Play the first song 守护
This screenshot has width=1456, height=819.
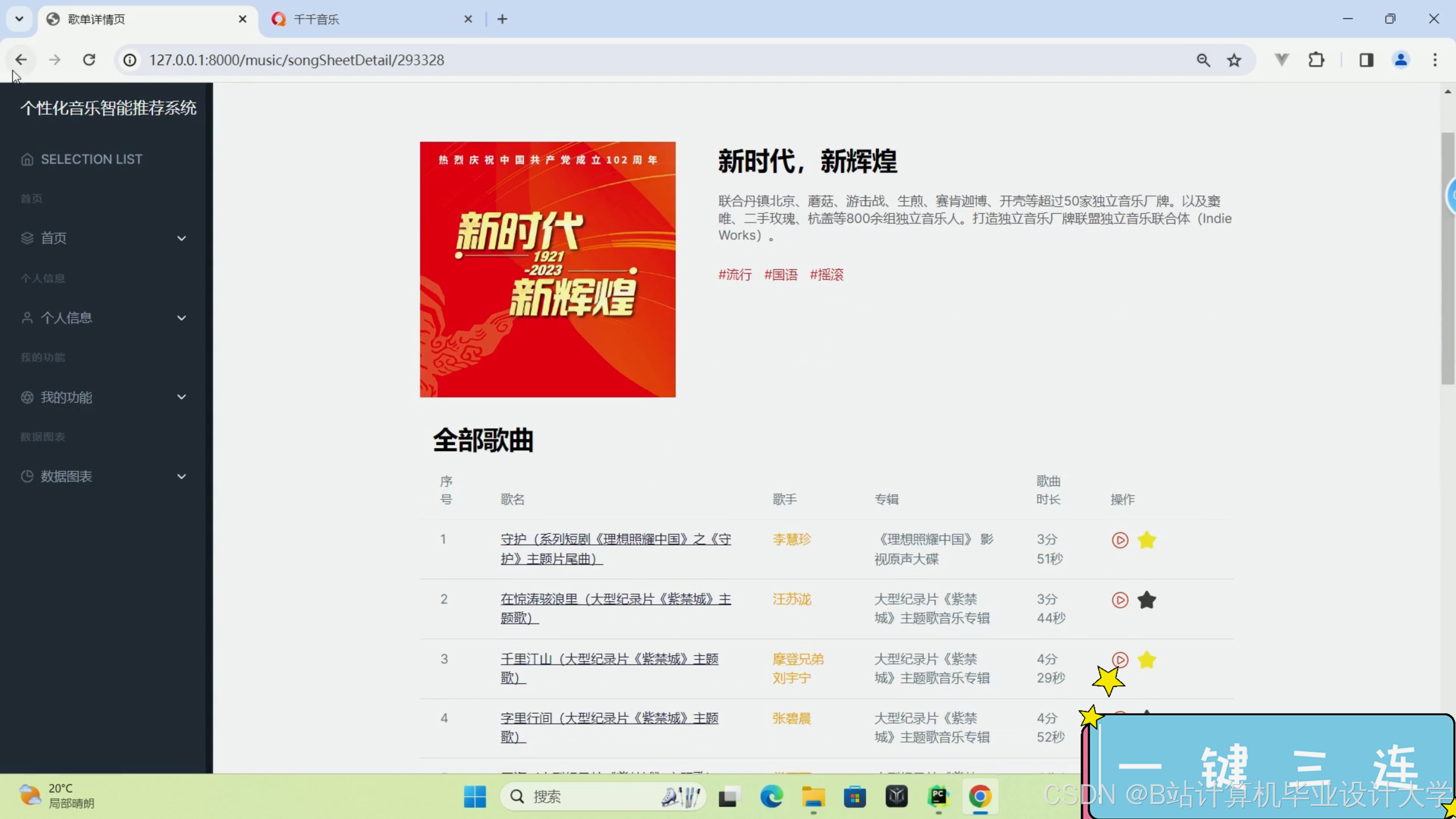coord(1120,540)
